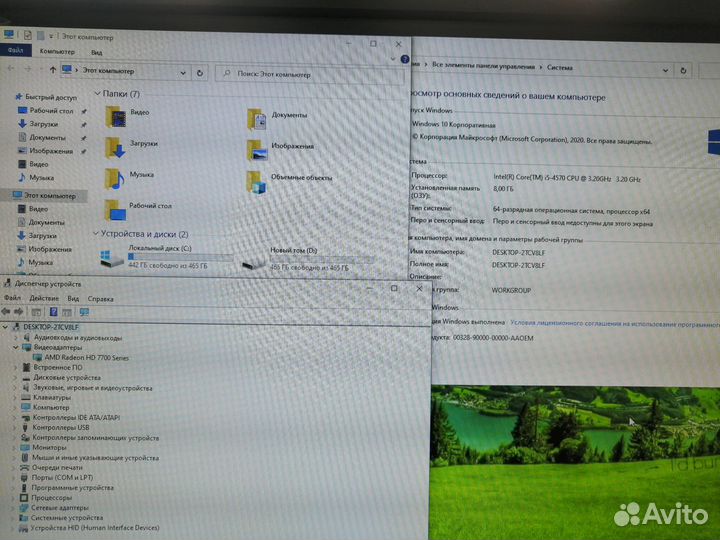Screen dimensions: 720x540
Task: Open the Видео folder icon in Папки
Action: 115,117
